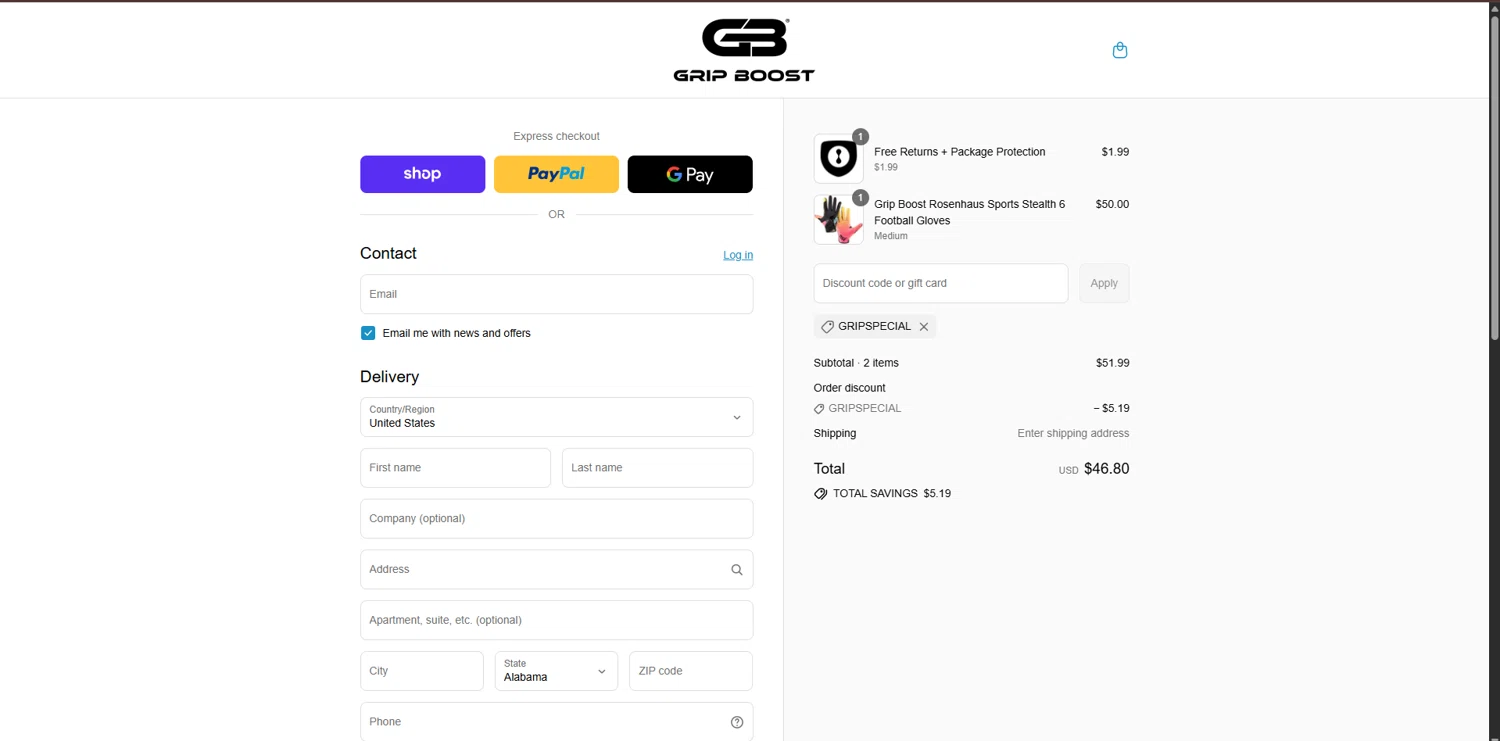The height and width of the screenshot is (741, 1500).
Task: Focus the Phone input field
Action: 556,722
